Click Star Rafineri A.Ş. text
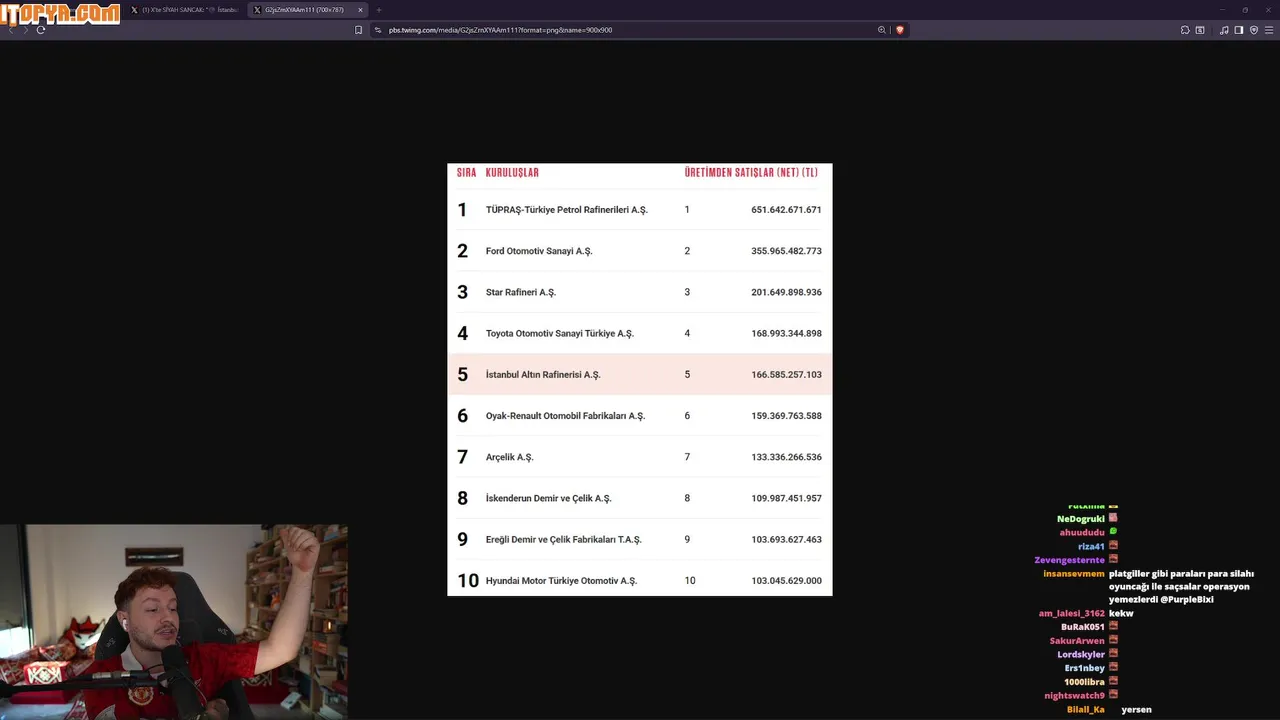Image resolution: width=1280 pixels, height=720 pixels. [521, 292]
